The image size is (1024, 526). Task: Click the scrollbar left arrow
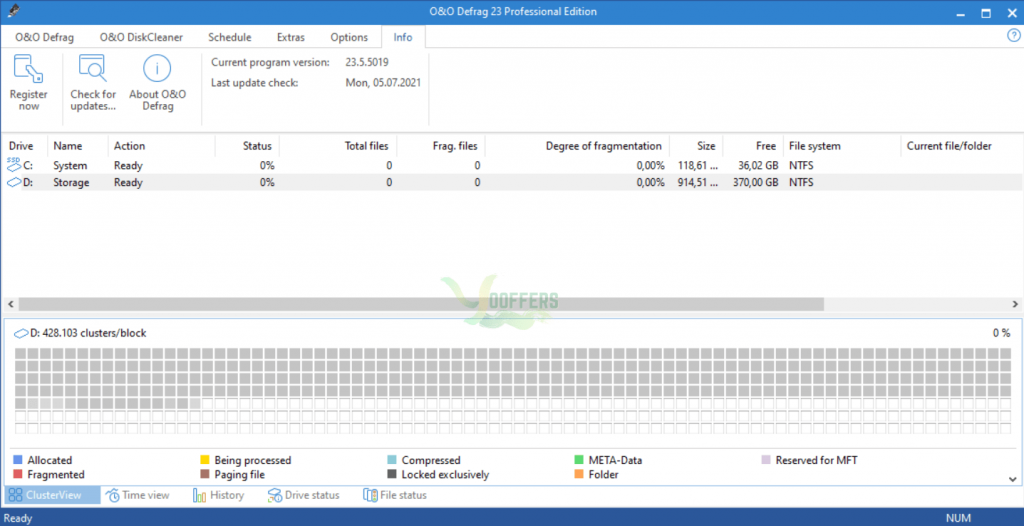tap(9, 304)
